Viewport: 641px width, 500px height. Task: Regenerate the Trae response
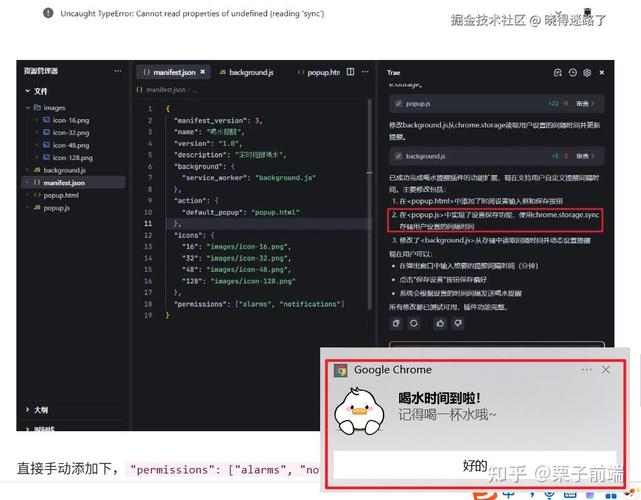[x=414, y=323]
